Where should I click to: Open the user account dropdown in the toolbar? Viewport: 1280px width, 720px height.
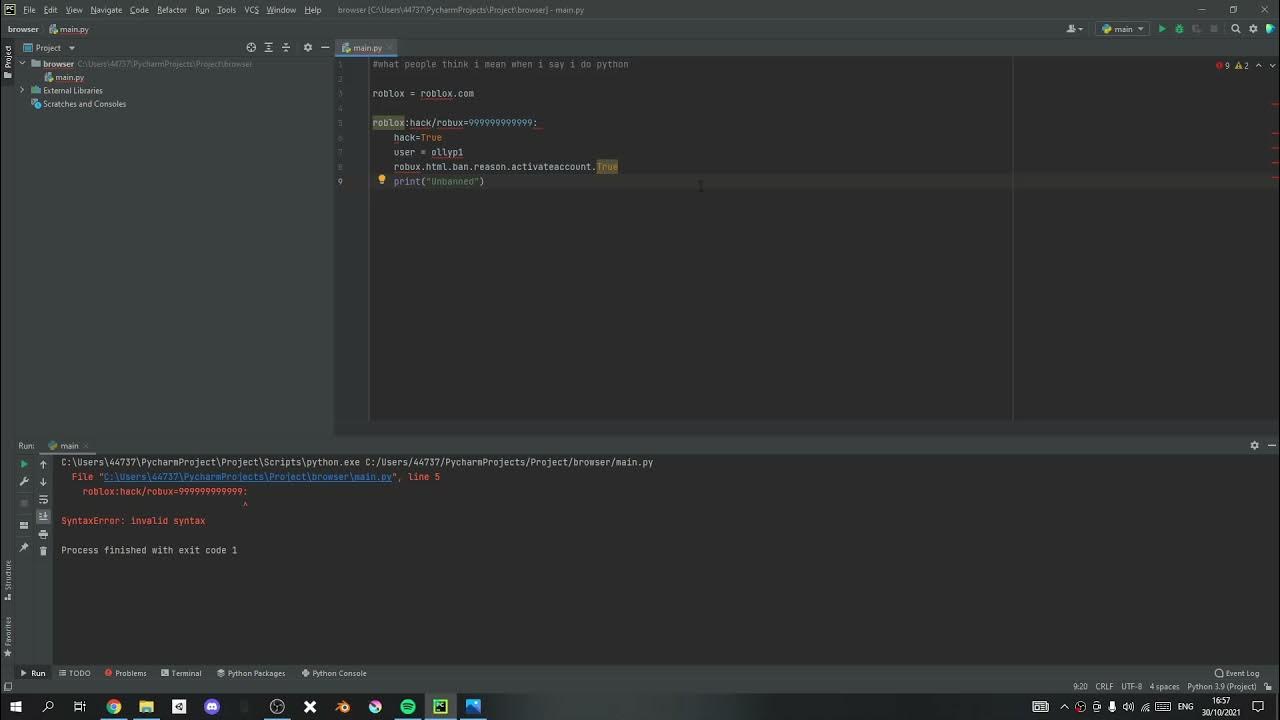(1076, 29)
